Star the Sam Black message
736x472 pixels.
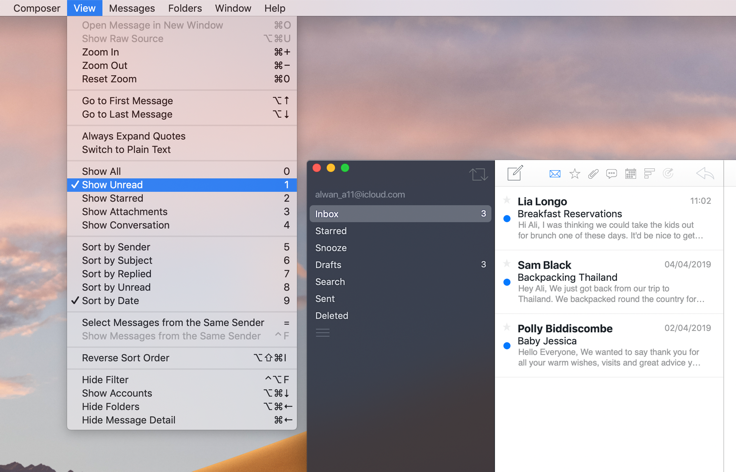(x=507, y=264)
